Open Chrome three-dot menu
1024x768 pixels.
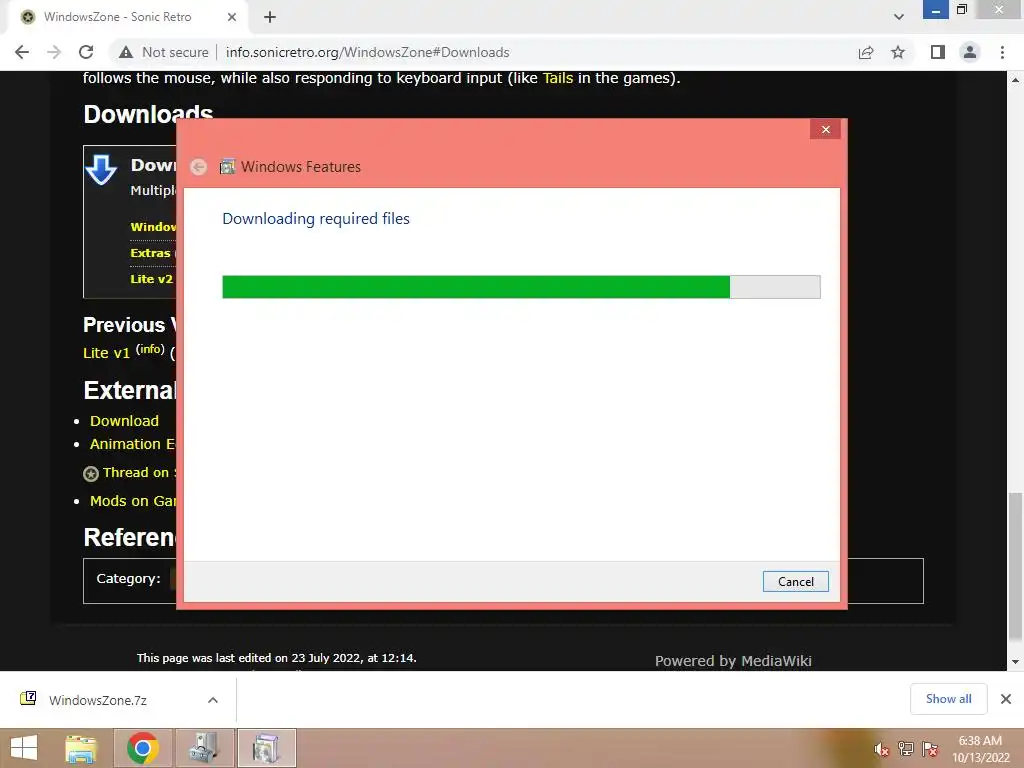coord(1002,52)
